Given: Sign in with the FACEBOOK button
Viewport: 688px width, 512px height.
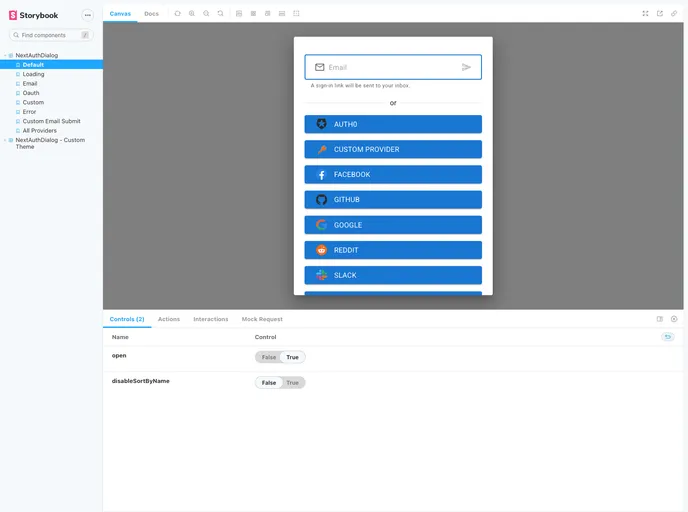Looking at the screenshot, I should pyautogui.click(x=393, y=175).
